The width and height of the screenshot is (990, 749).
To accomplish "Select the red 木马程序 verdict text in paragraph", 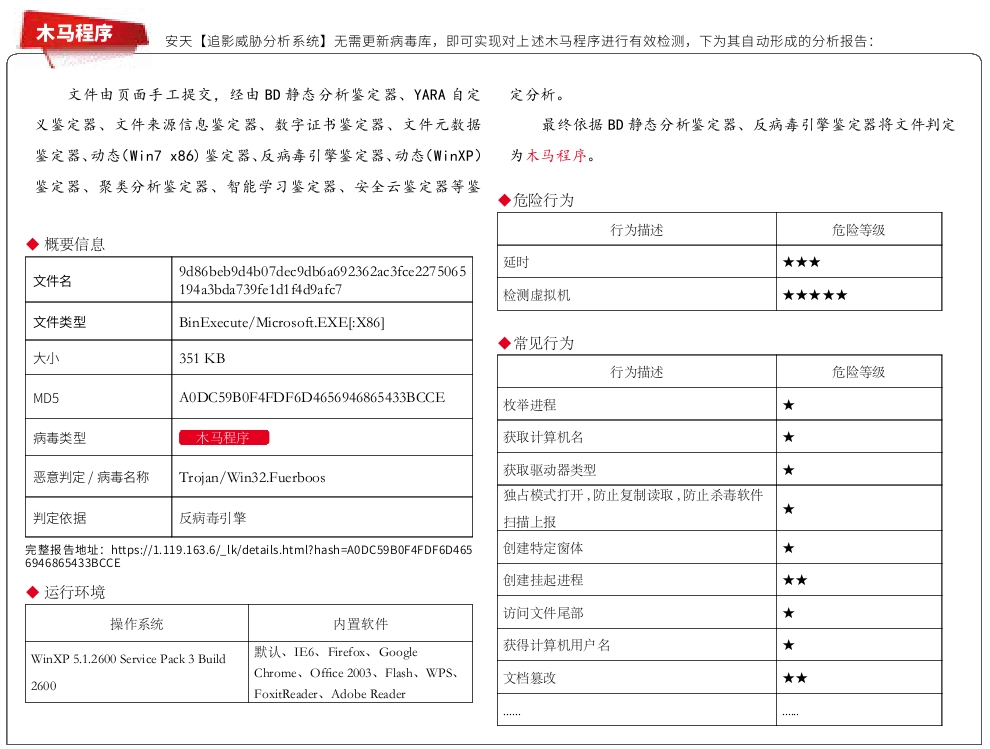I will pos(556,155).
